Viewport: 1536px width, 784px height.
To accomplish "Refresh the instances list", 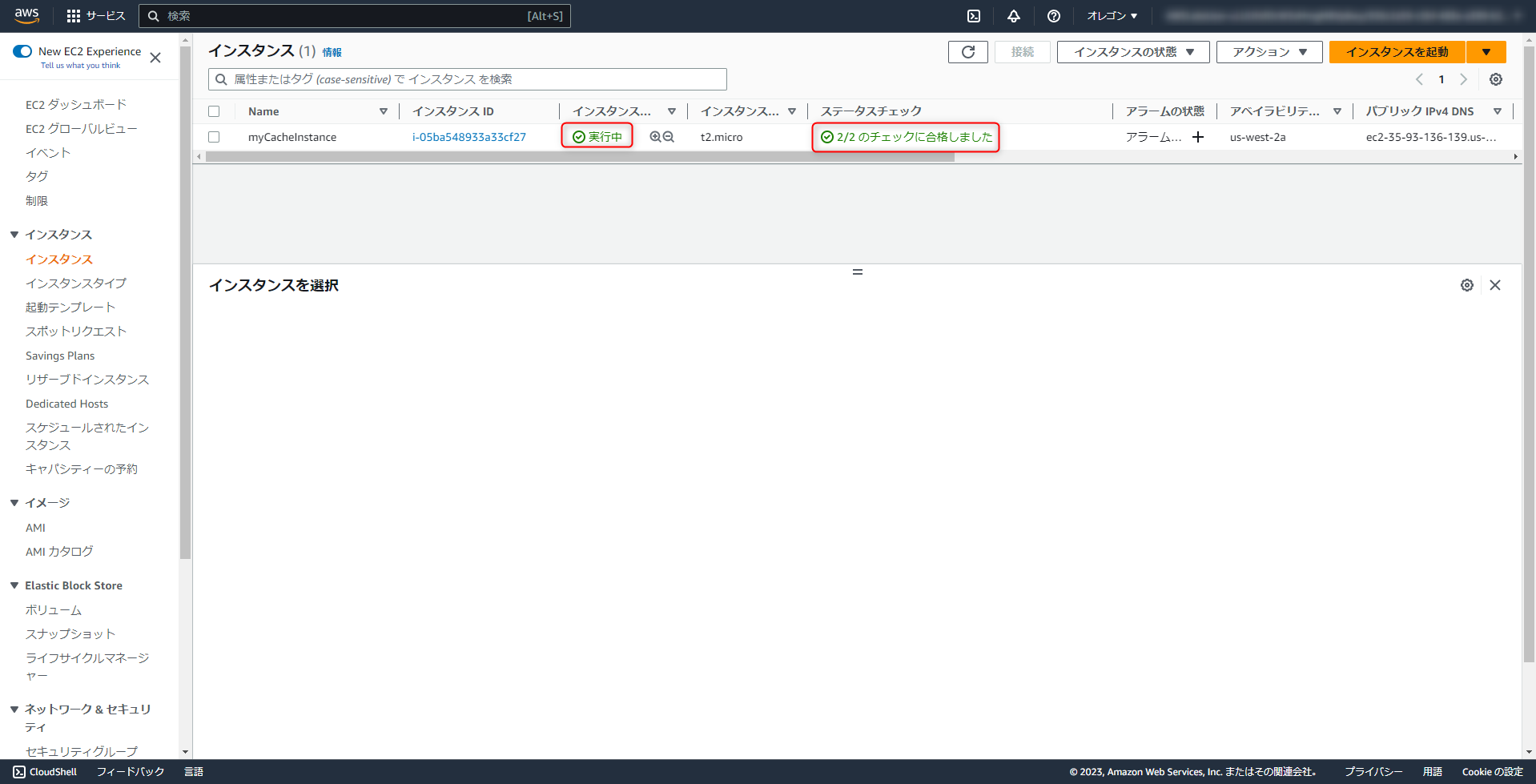I will click(967, 51).
